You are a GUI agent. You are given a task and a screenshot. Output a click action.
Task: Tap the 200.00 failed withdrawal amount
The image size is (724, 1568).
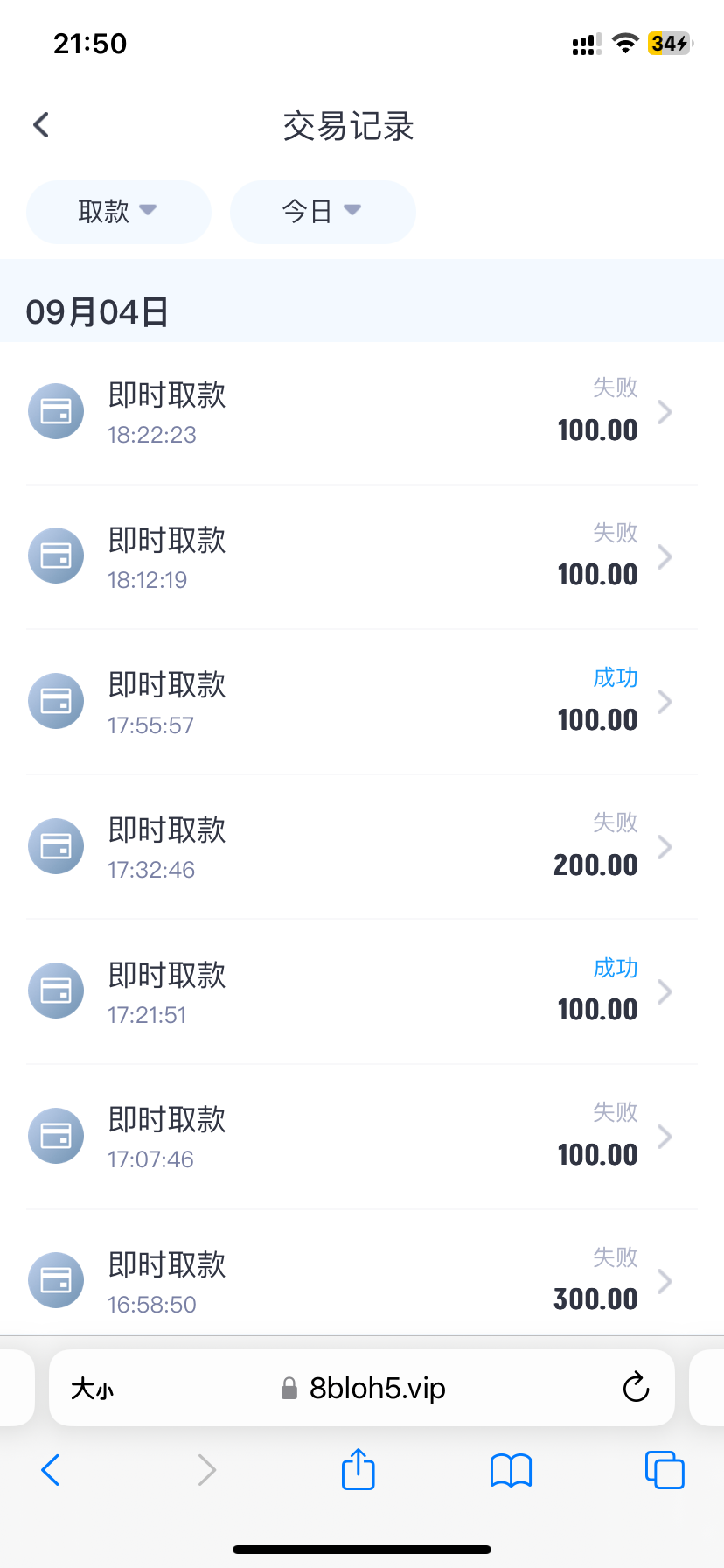pyautogui.click(x=595, y=865)
